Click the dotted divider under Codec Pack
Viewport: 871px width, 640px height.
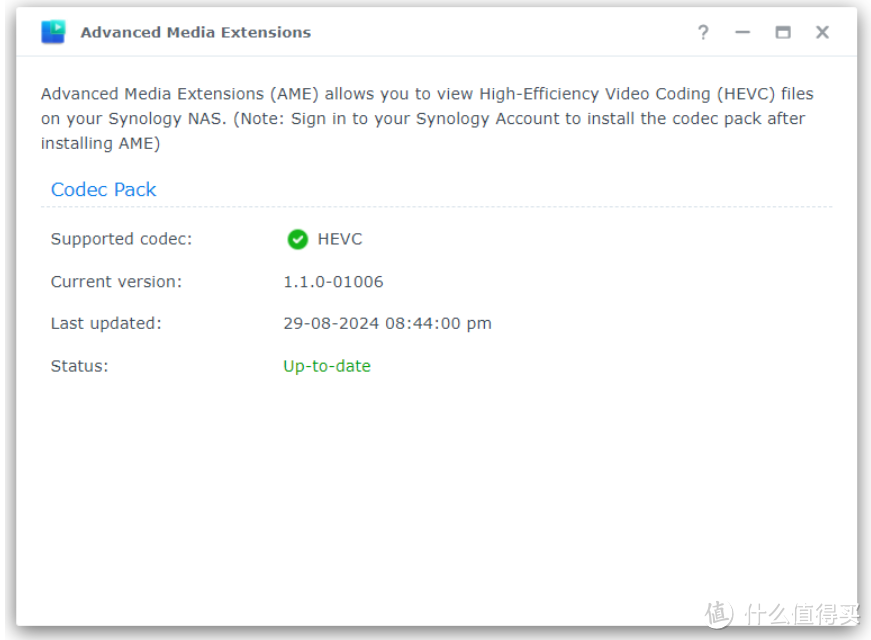tap(435, 206)
